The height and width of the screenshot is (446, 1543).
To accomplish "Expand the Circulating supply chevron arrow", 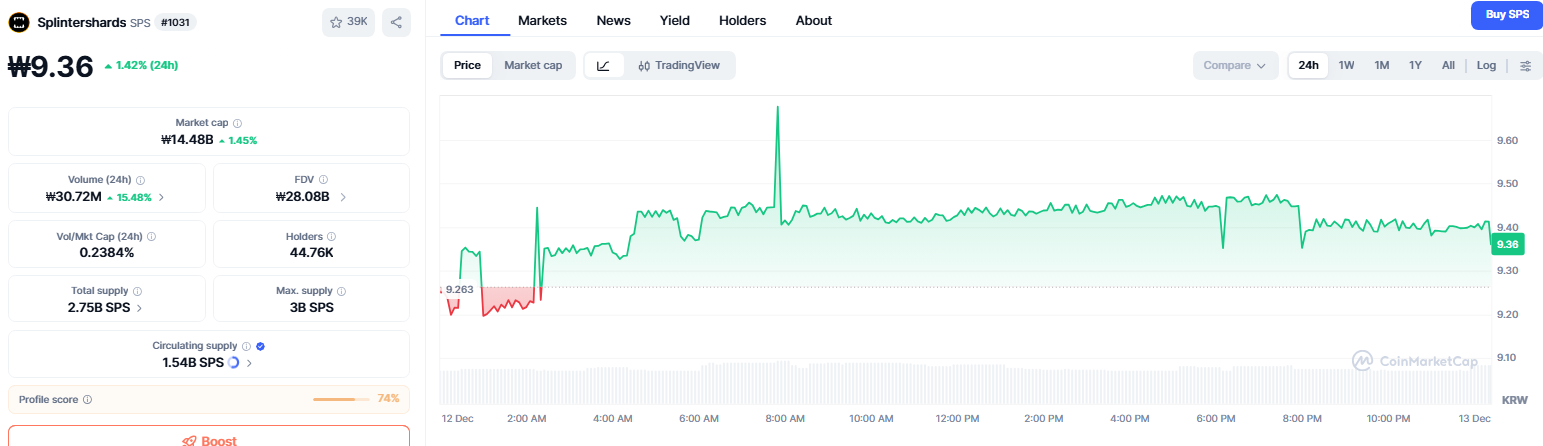I will (x=249, y=363).
